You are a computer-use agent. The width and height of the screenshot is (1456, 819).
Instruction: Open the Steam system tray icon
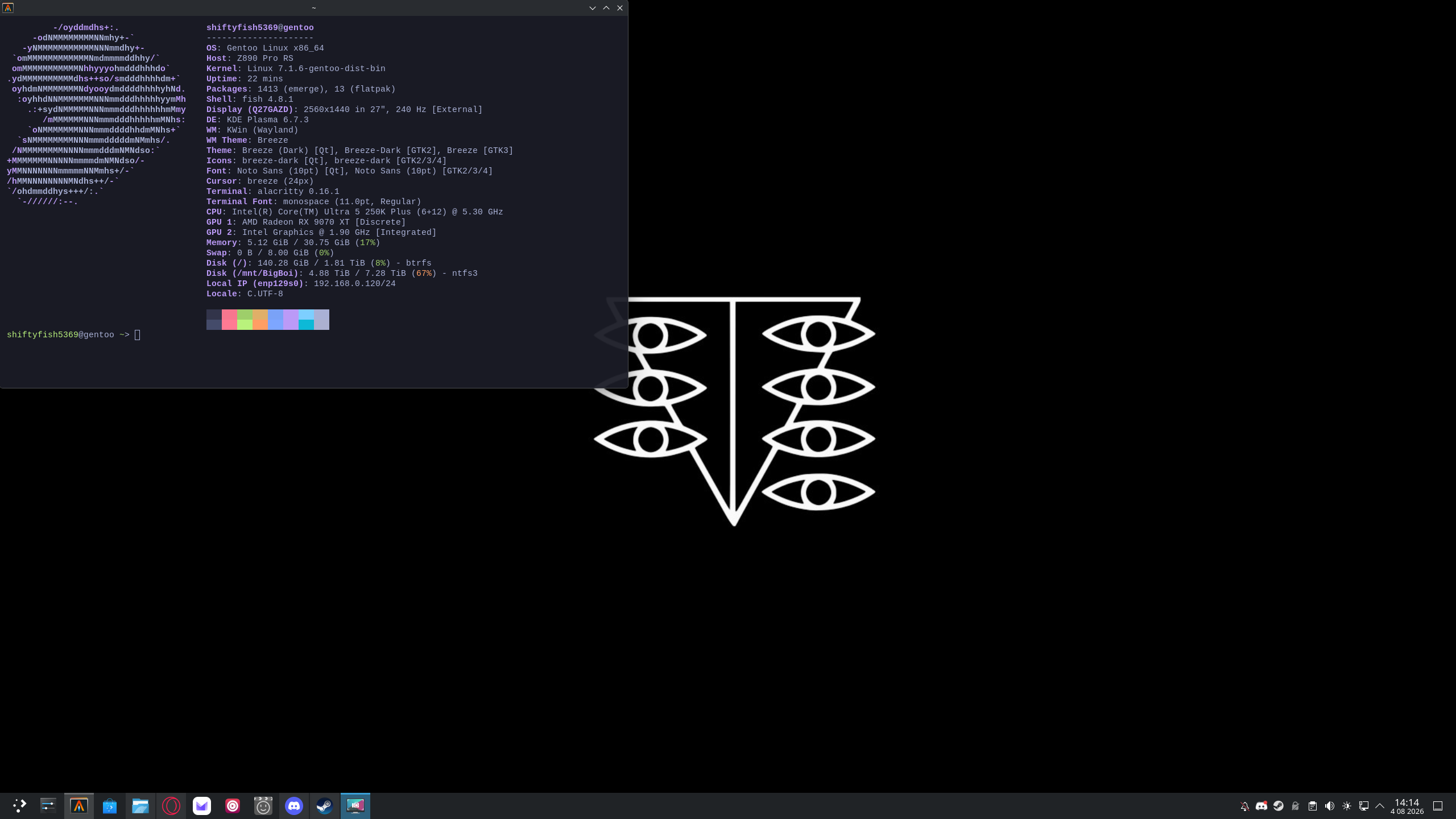pos(1279,806)
